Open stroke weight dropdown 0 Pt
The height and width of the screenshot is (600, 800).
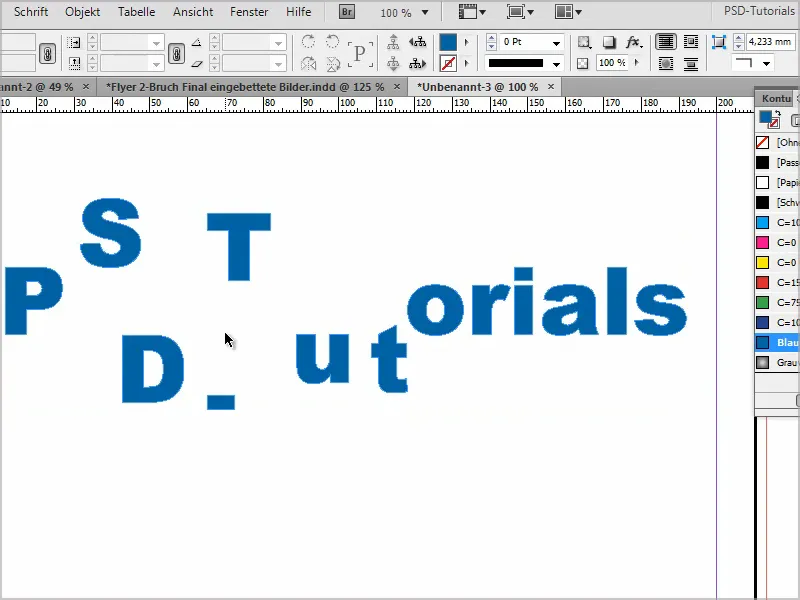click(556, 43)
